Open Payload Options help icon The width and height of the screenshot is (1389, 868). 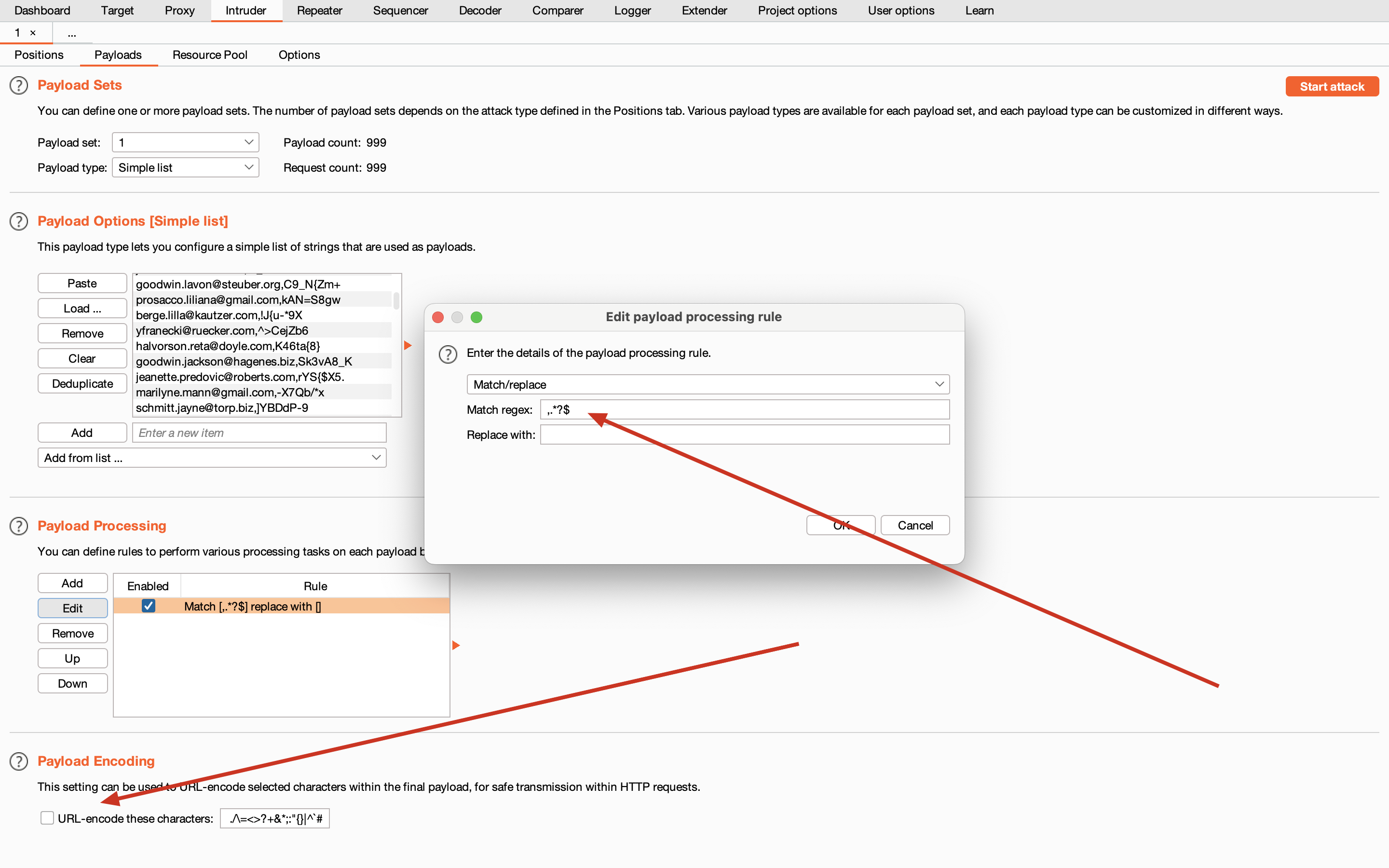click(x=19, y=221)
